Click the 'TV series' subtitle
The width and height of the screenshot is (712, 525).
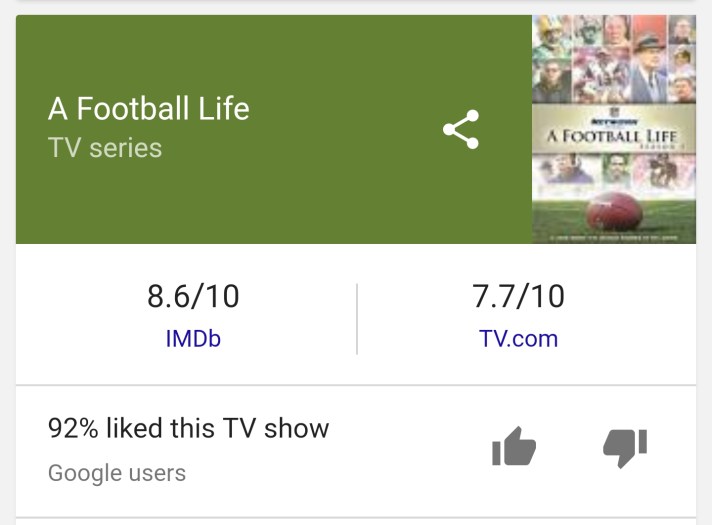click(105, 148)
